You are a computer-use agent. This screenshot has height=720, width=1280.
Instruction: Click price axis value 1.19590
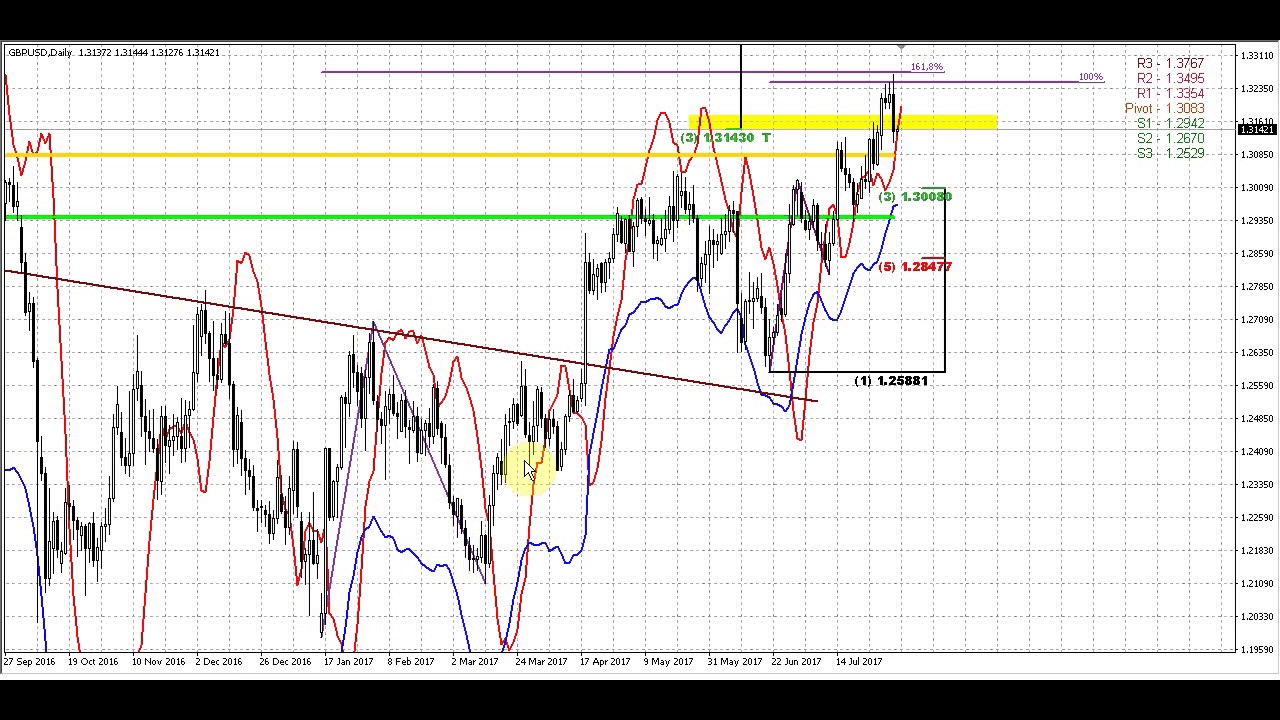[1258, 650]
